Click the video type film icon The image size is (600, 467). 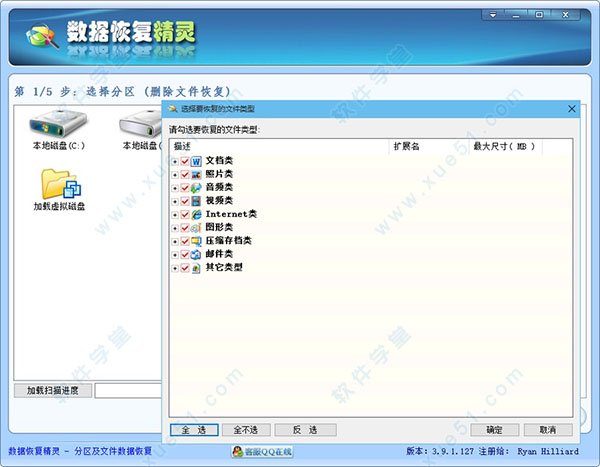[197, 201]
